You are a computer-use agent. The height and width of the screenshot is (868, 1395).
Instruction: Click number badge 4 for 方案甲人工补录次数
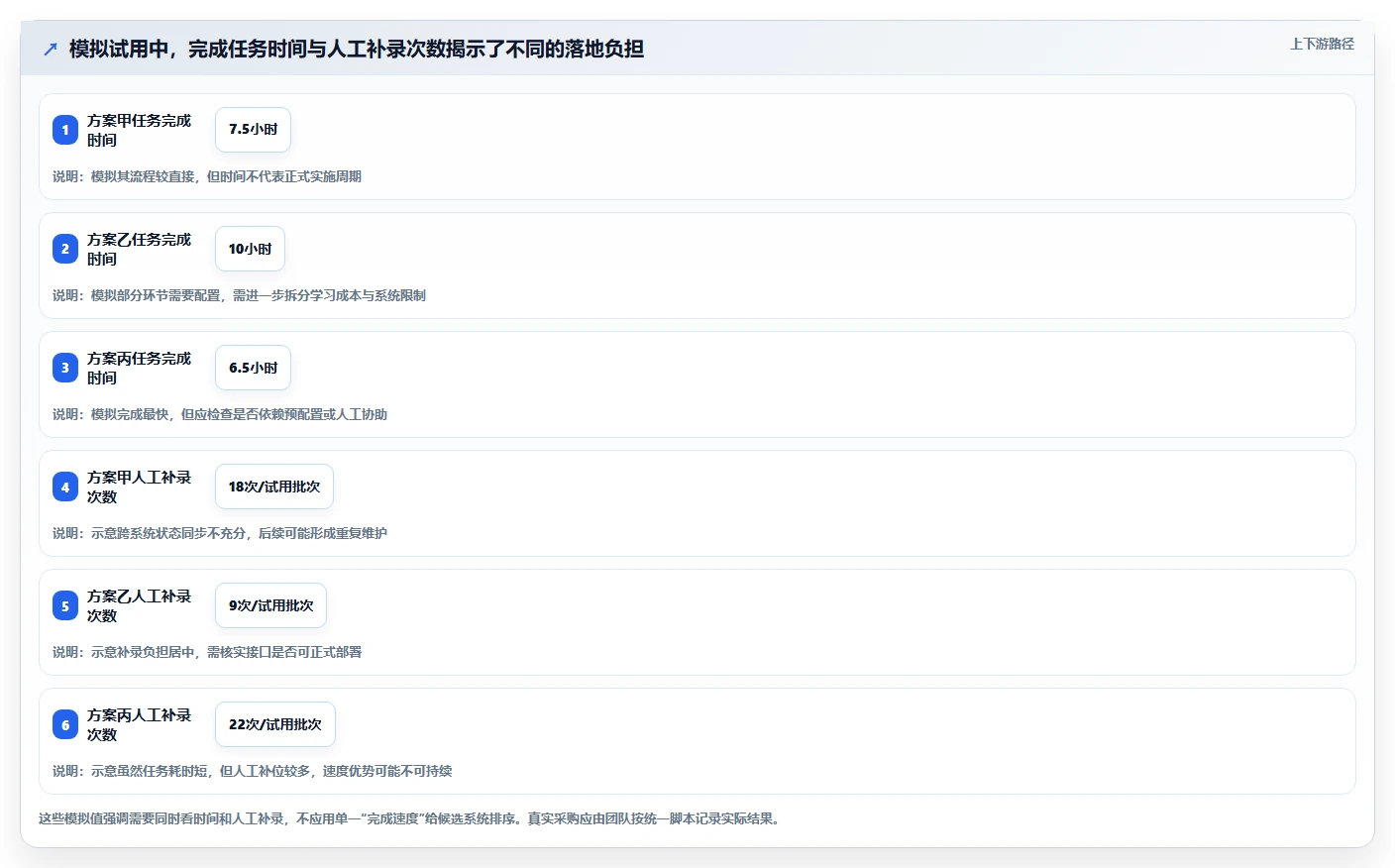pos(65,487)
